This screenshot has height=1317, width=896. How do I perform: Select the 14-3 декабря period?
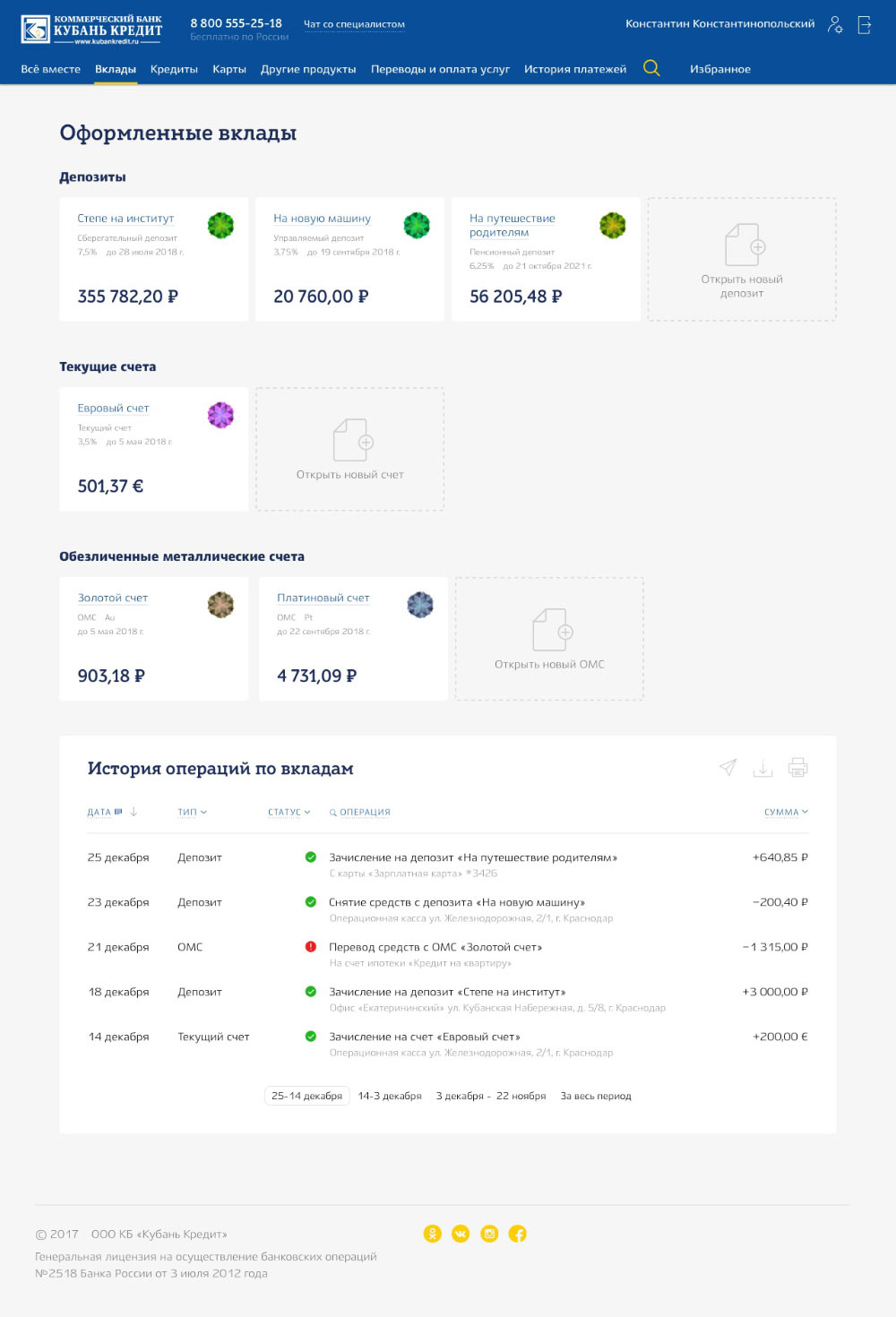(390, 1096)
